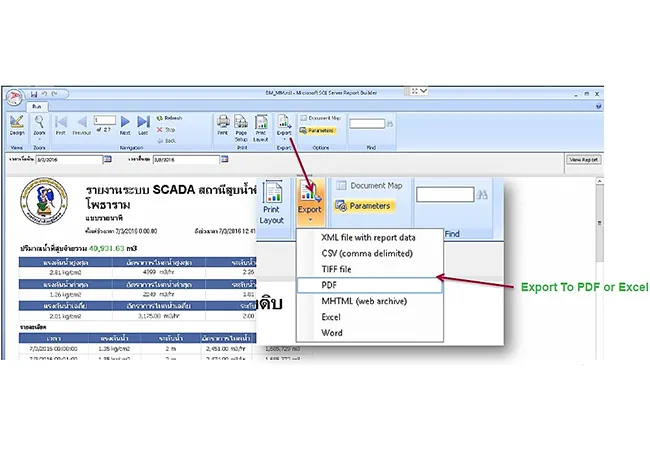This screenshot has width=650, height=450.
Task: Open calendar picker for the start date
Action: tap(107, 159)
